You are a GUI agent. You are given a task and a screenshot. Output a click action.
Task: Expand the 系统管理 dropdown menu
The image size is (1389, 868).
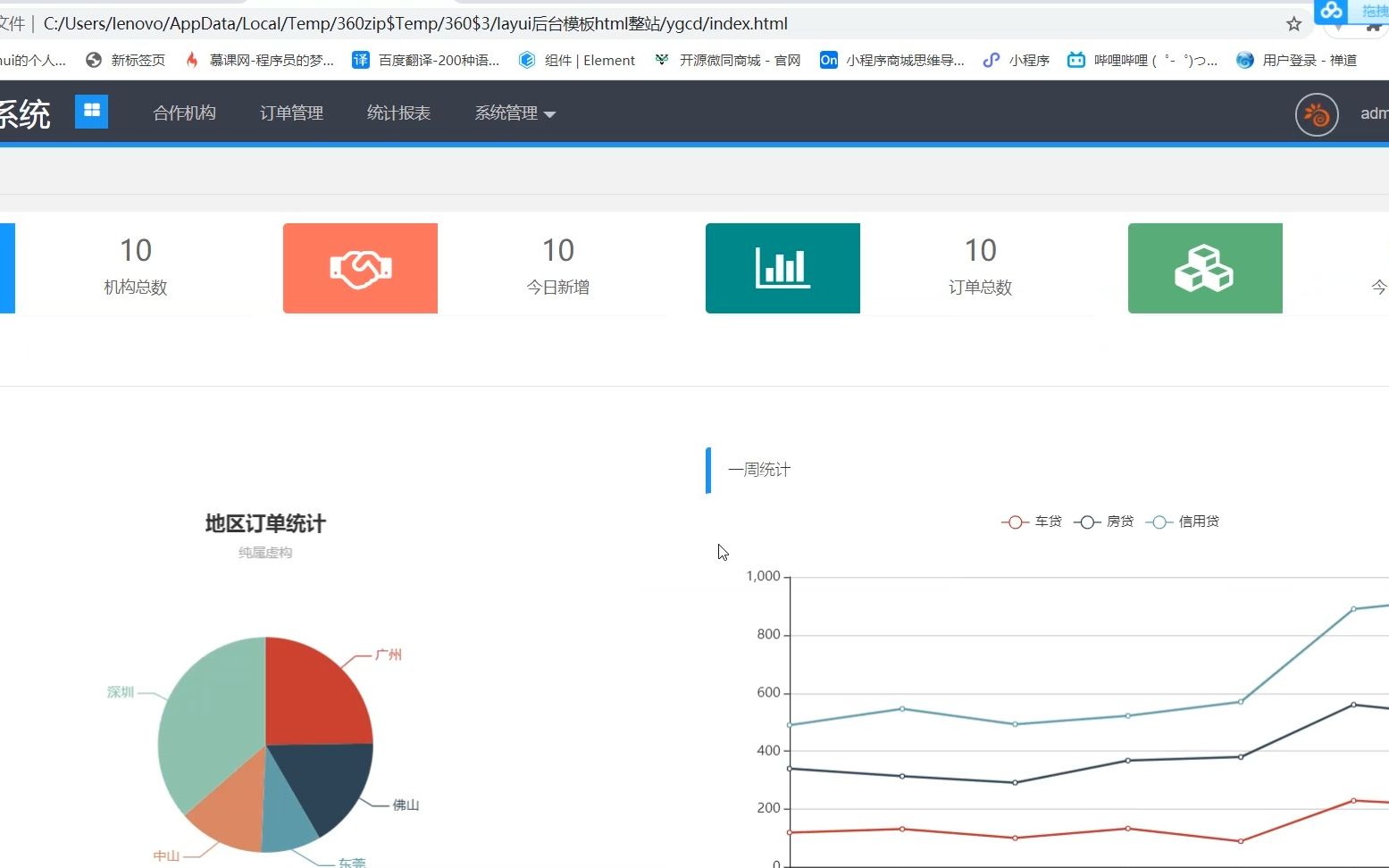pos(515,113)
